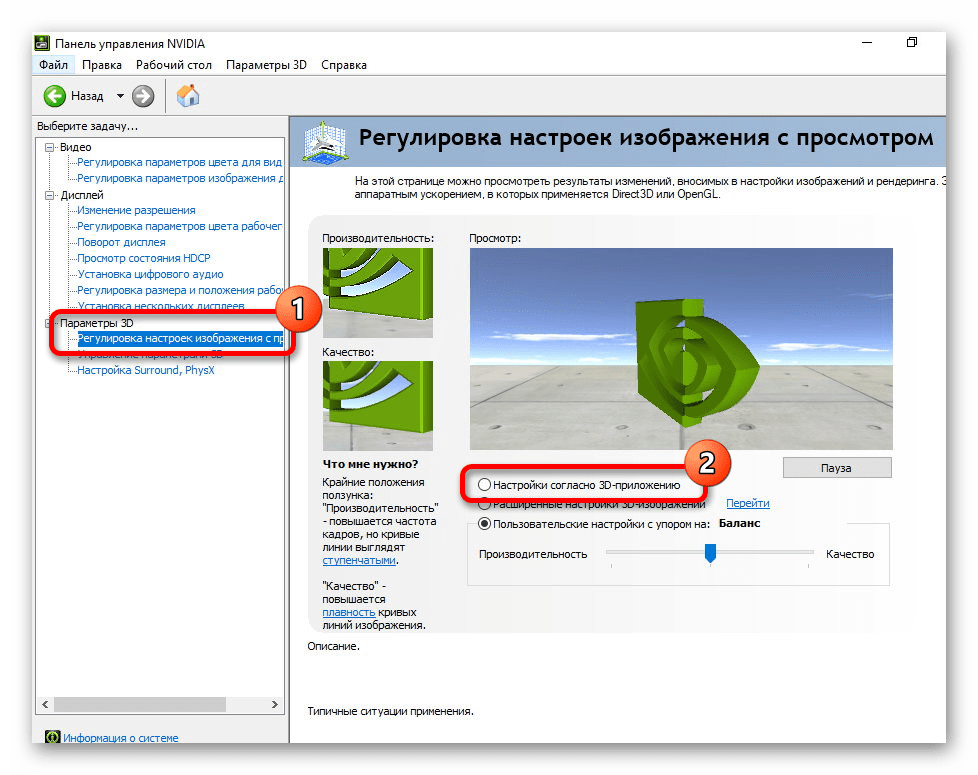Select 'Поворот дисплея' tree item
Screen dimensions: 978x775
tap(121, 242)
